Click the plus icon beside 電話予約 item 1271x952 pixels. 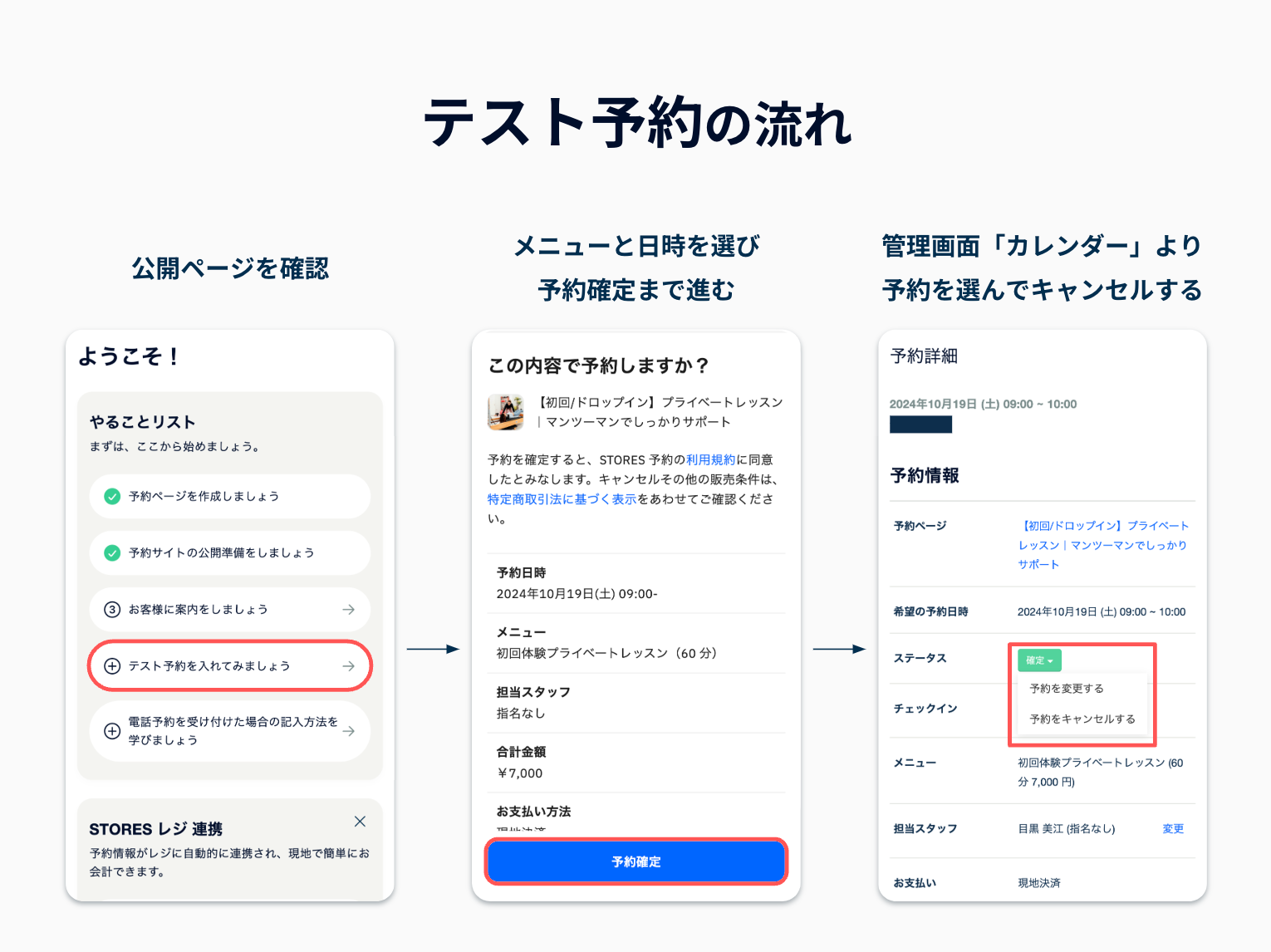[112, 731]
